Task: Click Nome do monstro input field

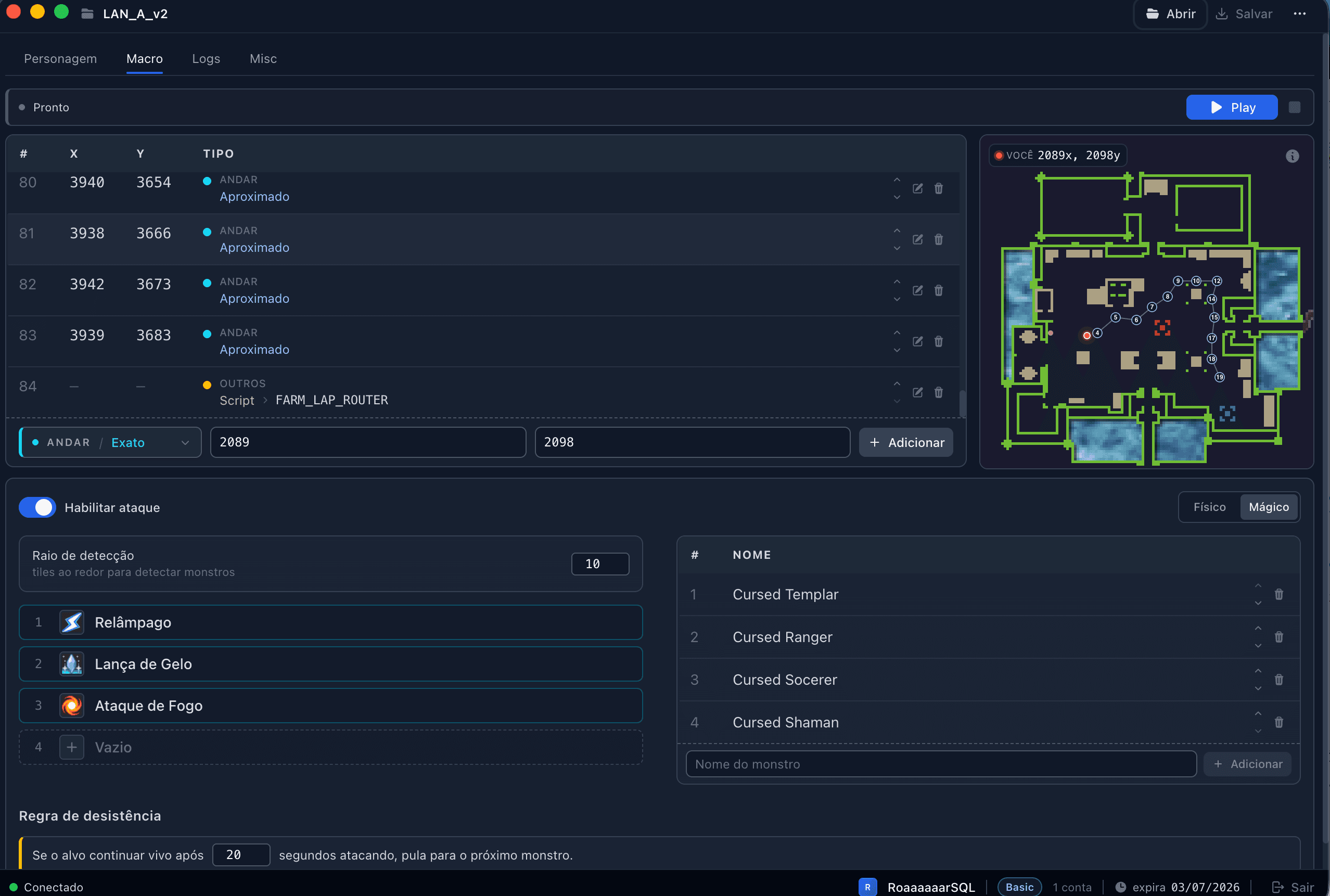Action: pyautogui.click(x=941, y=764)
